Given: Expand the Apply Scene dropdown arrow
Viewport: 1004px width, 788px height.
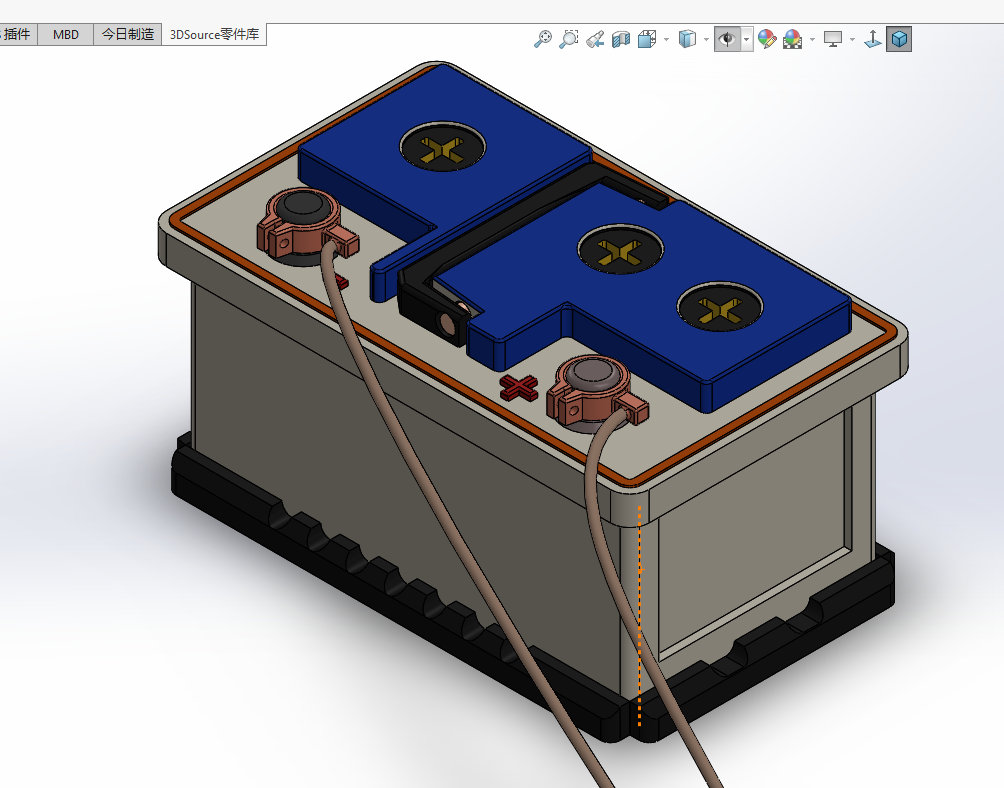Looking at the screenshot, I should 812,39.
